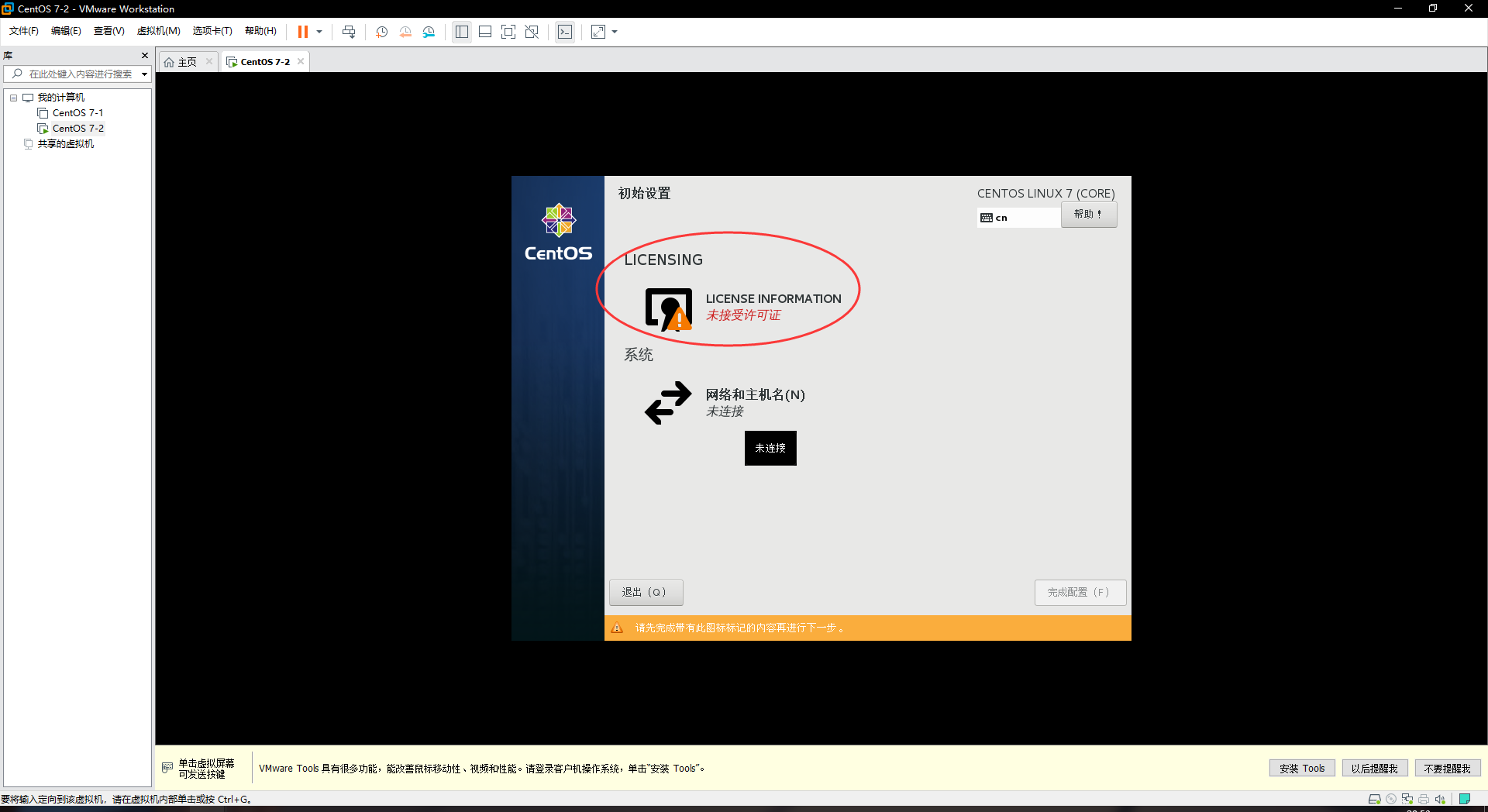The height and width of the screenshot is (812, 1488).
Task: Click the library search input field
Action: pos(81,74)
